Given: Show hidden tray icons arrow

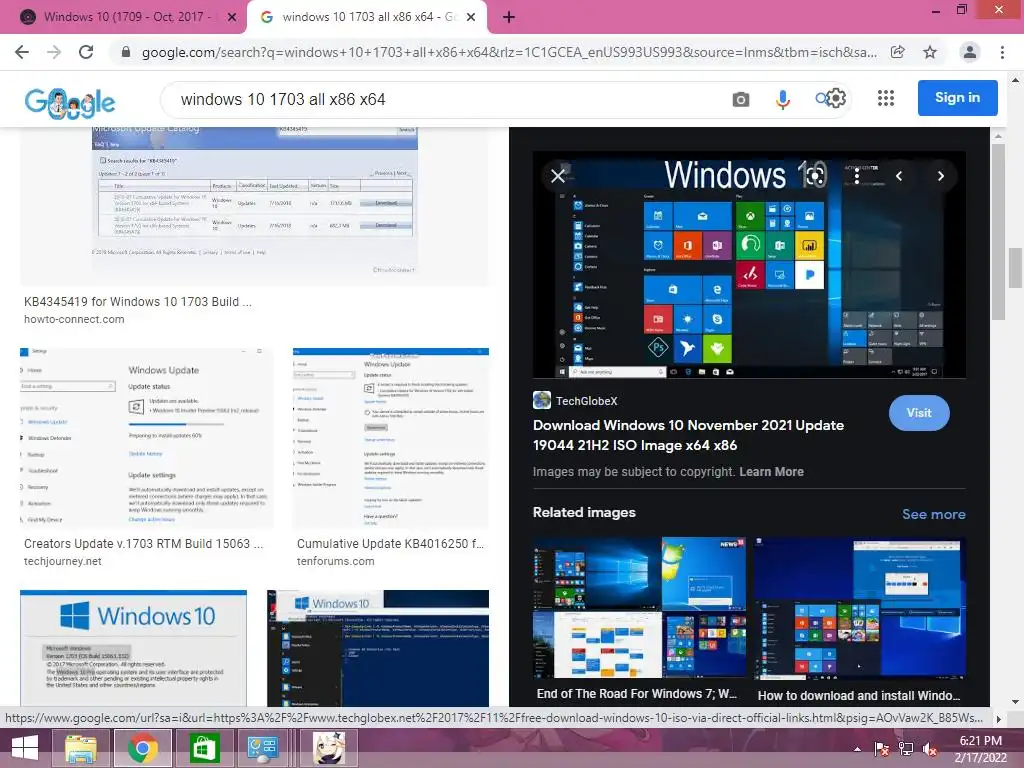Looking at the screenshot, I should click(x=857, y=748).
